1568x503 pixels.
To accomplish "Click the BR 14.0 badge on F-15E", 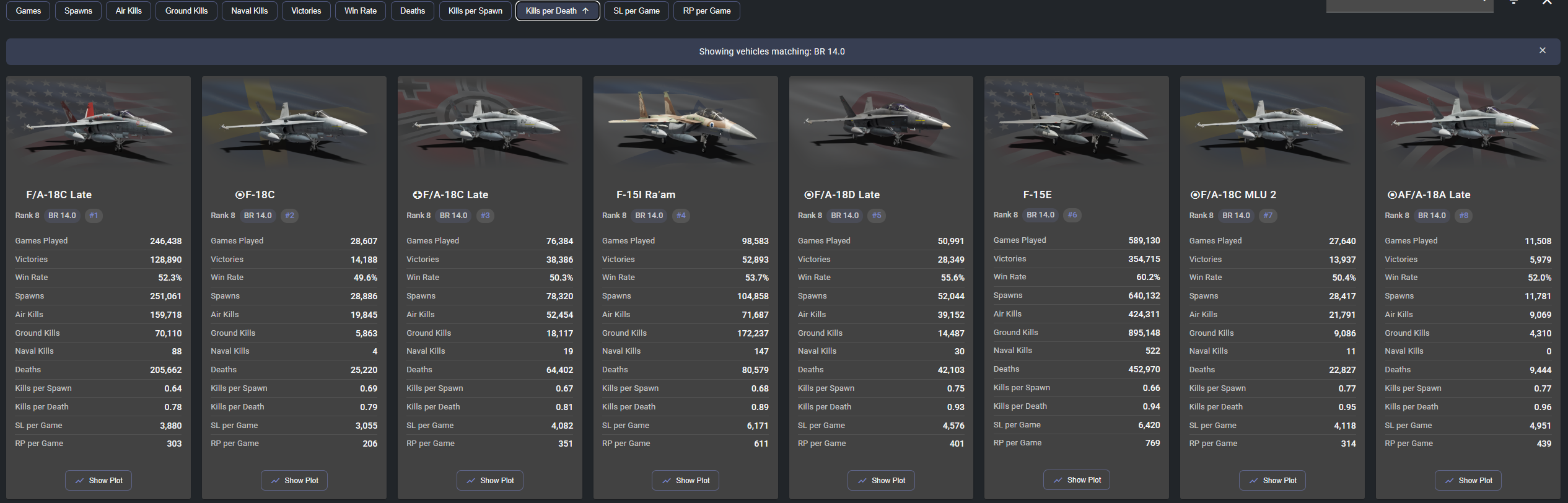I will tap(1041, 215).
